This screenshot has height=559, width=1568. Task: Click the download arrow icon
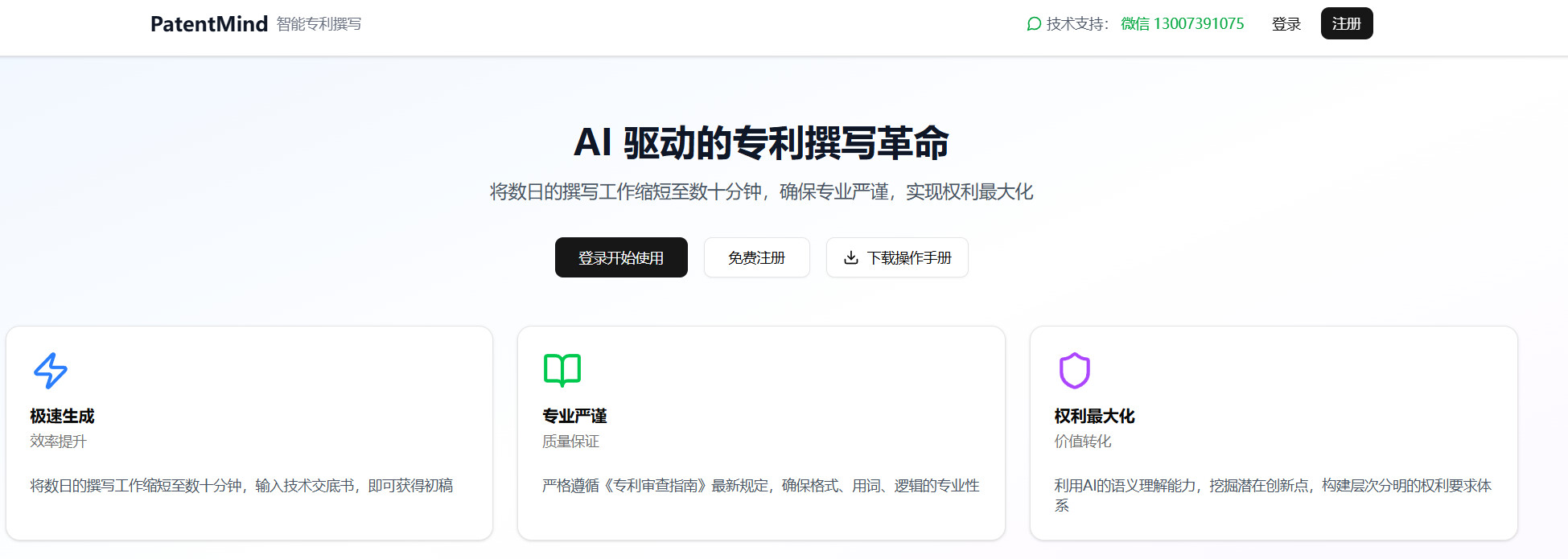point(850,258)
